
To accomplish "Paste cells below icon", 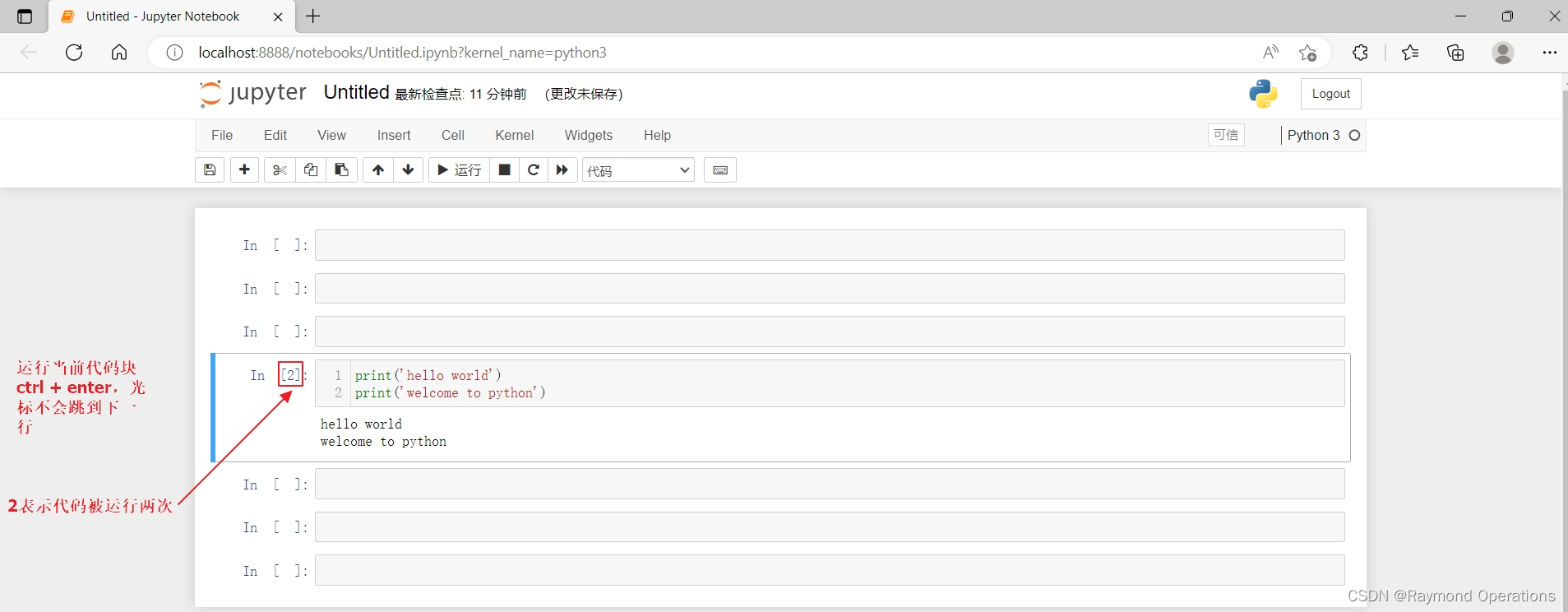I will click(x=341, y=170).
